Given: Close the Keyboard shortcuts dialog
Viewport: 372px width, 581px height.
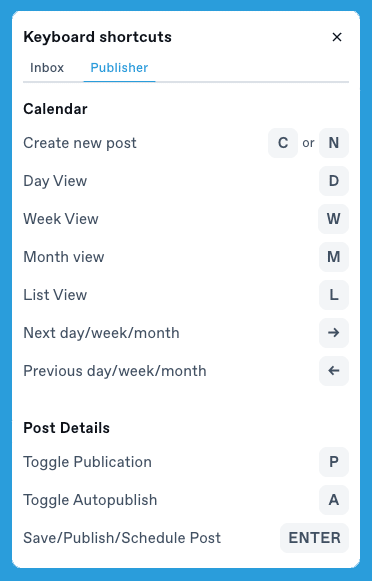Looking at the screenshot, I should pyautogui.click(x=336, y=37).
